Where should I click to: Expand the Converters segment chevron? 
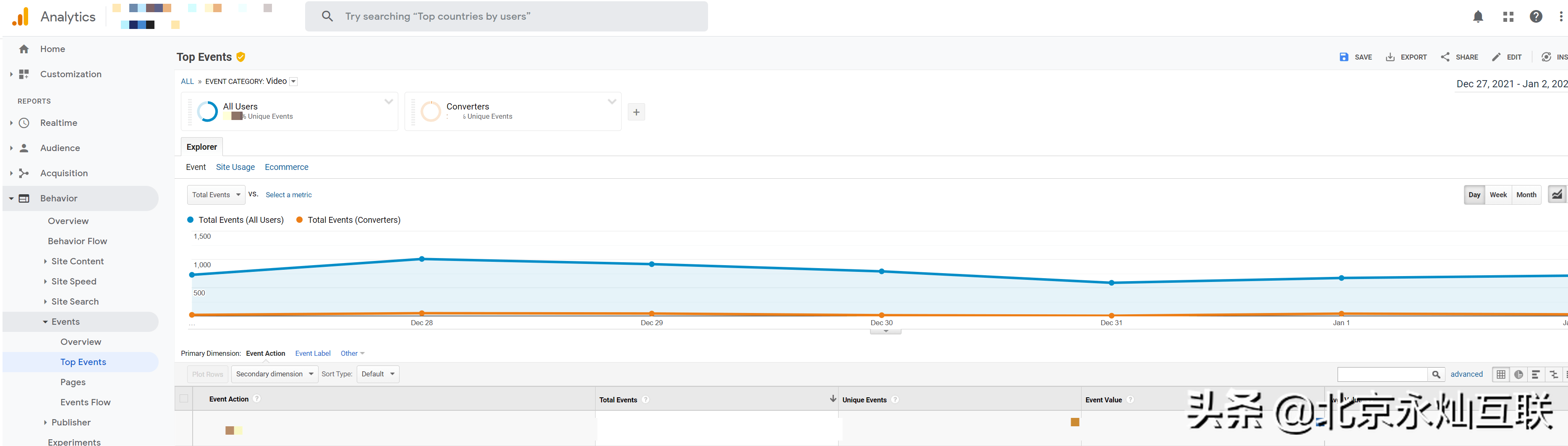(612, 102)
